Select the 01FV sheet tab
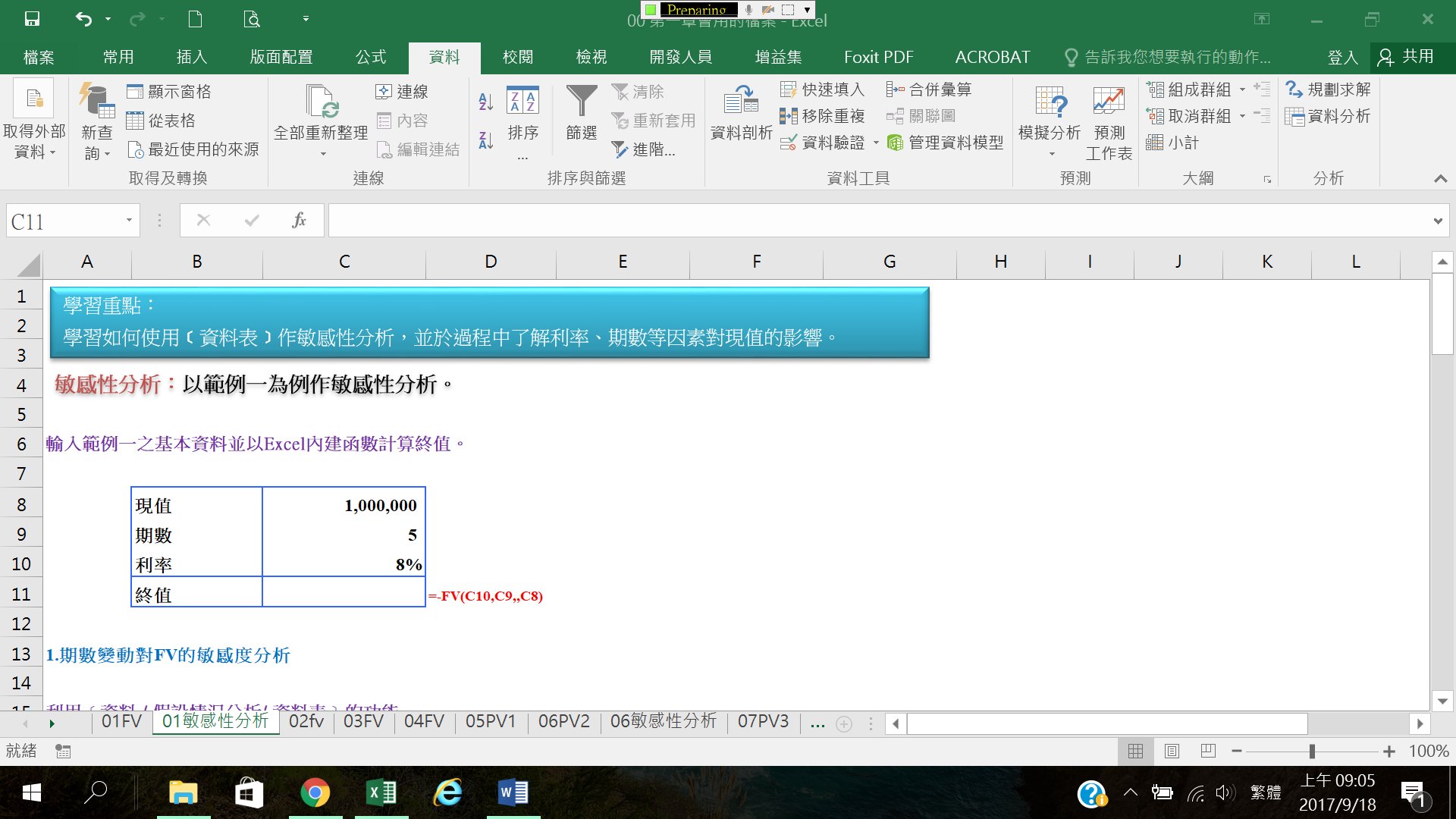The width and height of the screenshot is (1456, 819). 121,721
